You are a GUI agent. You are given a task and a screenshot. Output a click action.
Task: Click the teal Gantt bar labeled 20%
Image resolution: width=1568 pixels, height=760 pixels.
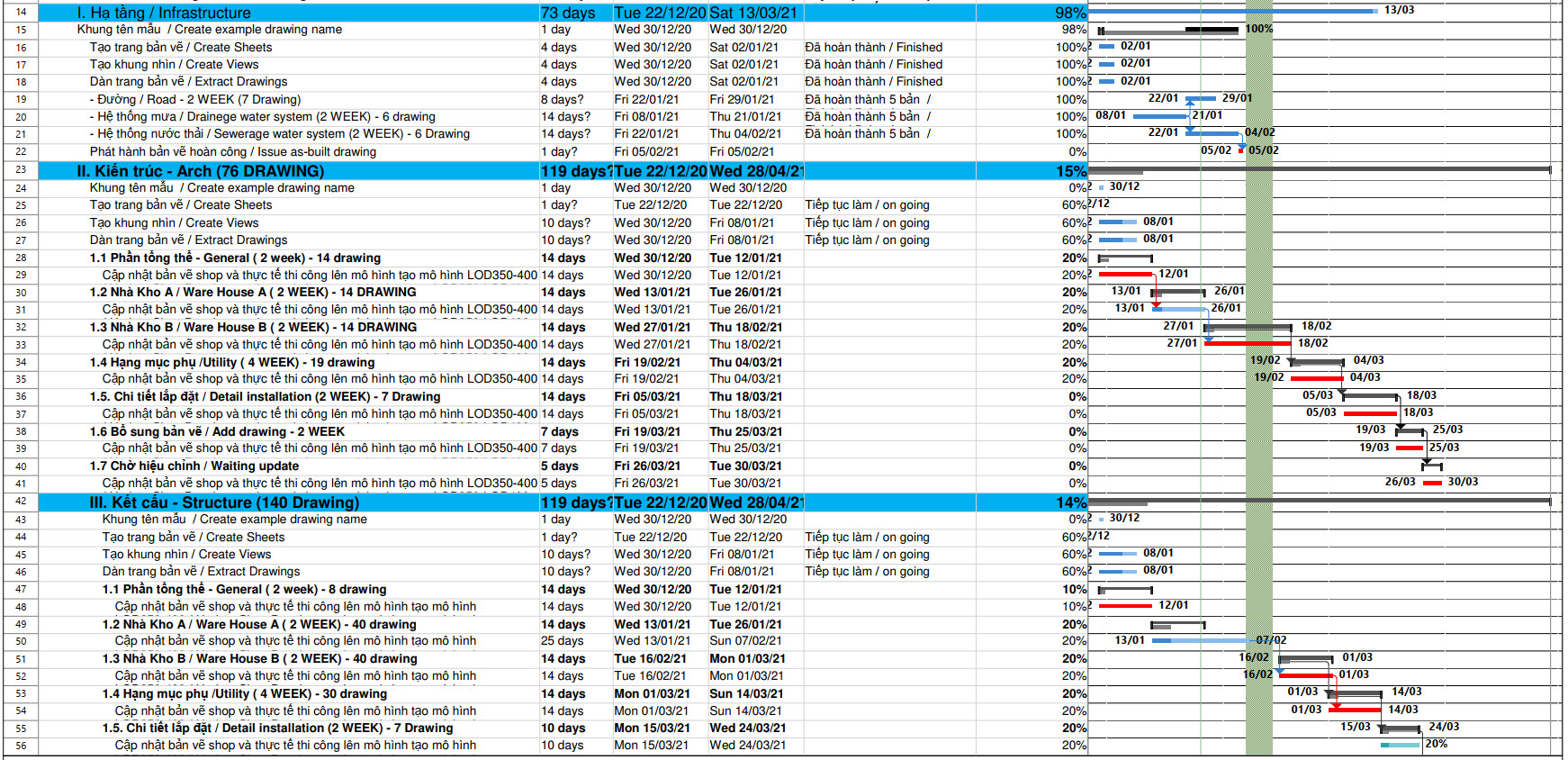coord(1400,745)
